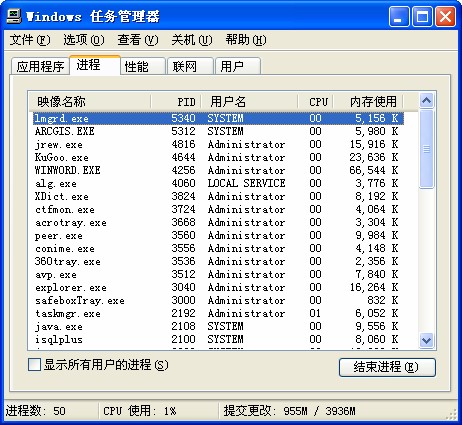Select the ctfmon.exe process
This screenshot has height=425, width=462.
click(218, 209)
